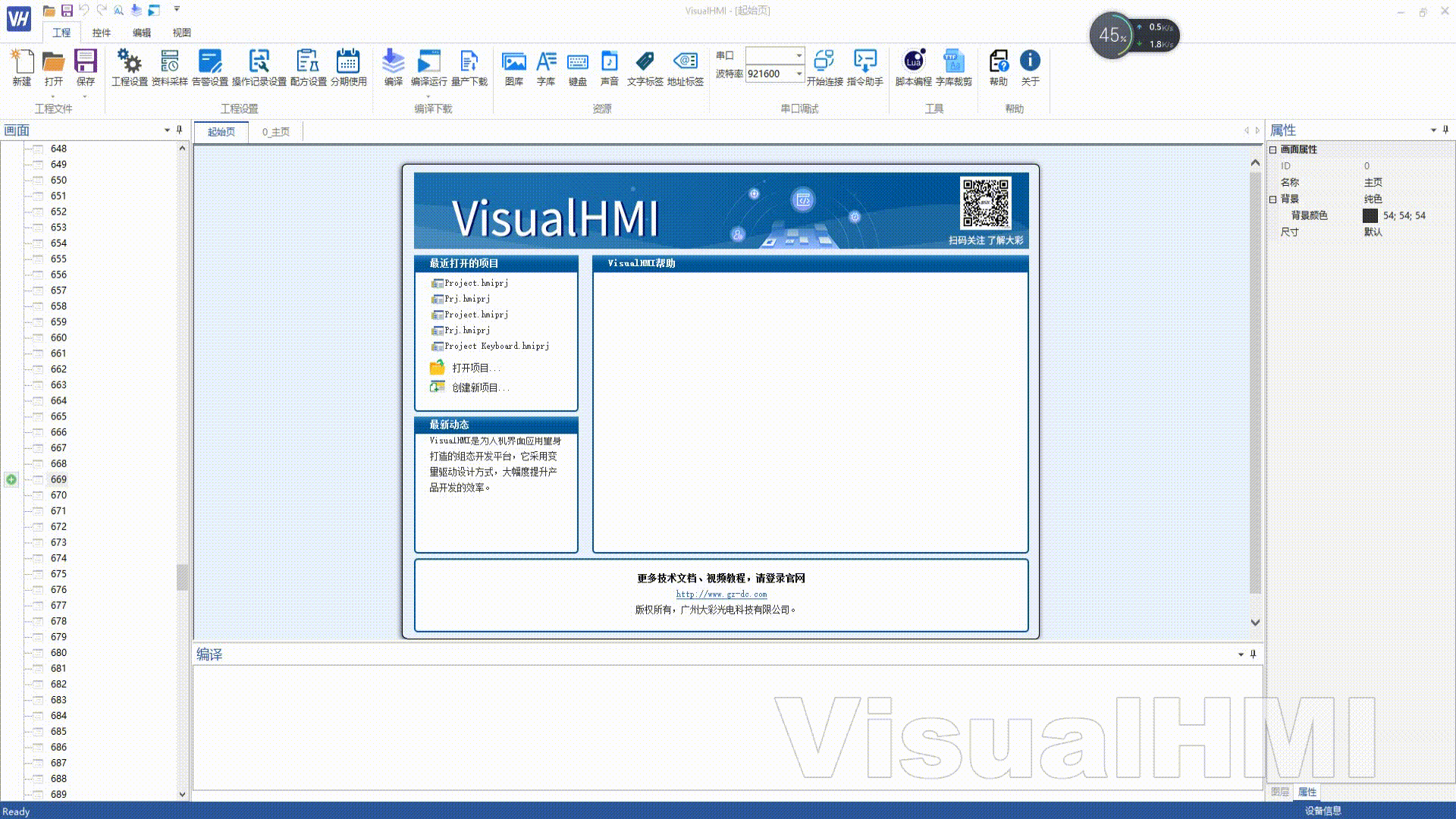Open the quick access toolbar customize arrow
The image size is (1456, 819).
click(177, 10)
